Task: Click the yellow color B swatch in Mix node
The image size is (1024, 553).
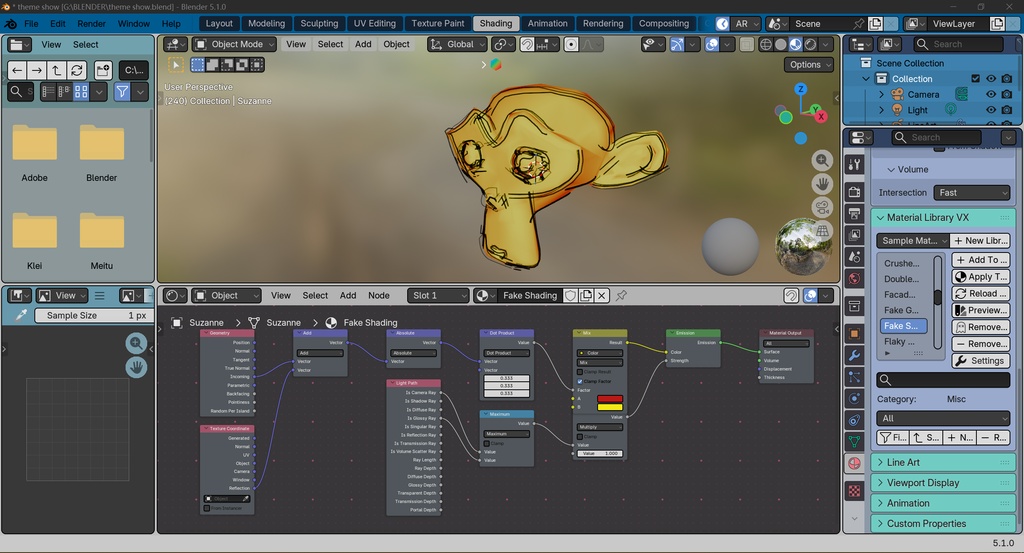Action: pos(610,407)
